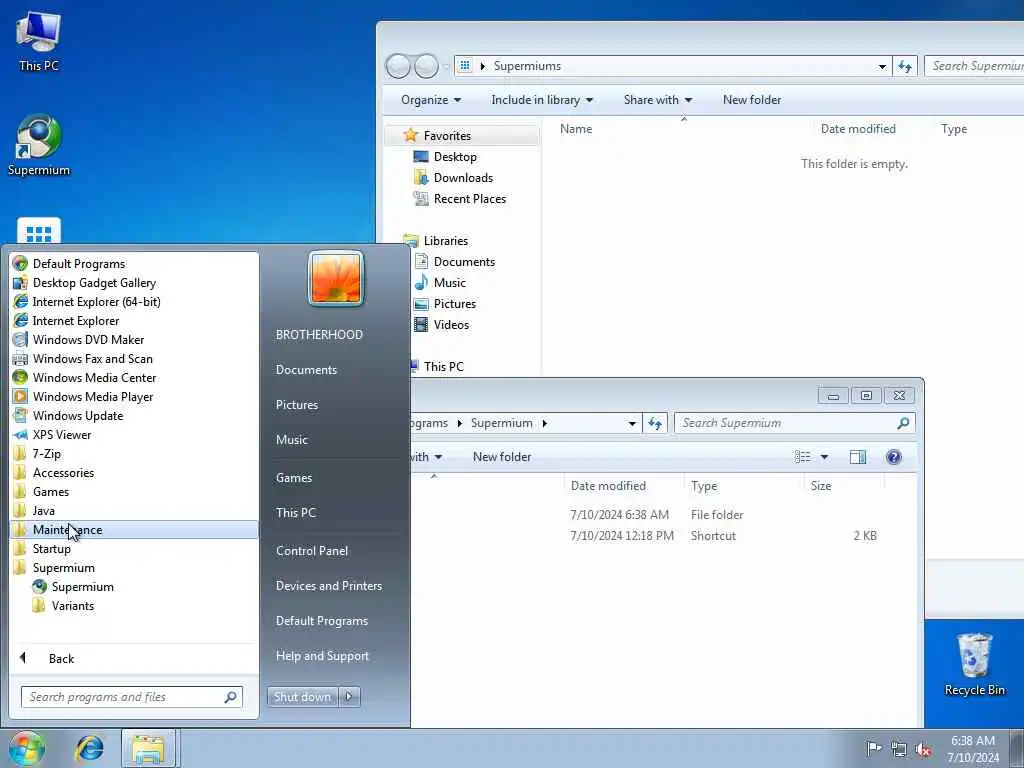Open Videos library in navigation pane
Viewport: 1024px width, 768px height.
coord(451,325)
